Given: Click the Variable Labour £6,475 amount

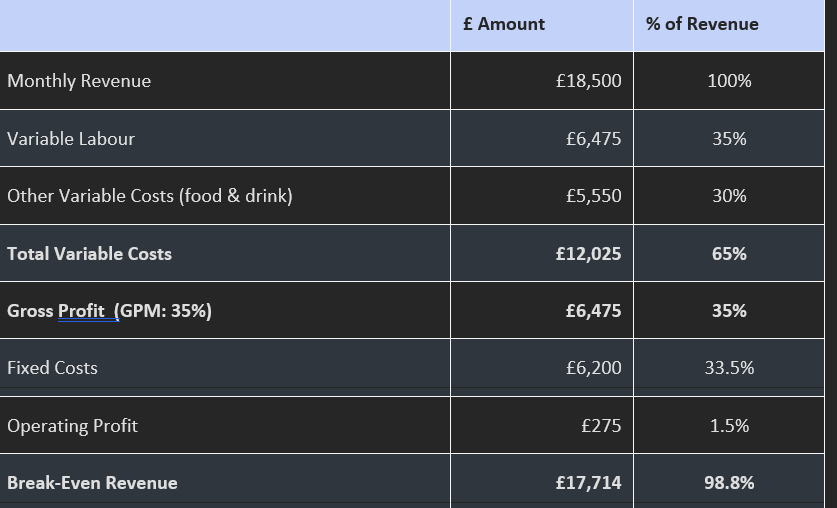Looking at the screenshot, I should (x=594, y=139).
